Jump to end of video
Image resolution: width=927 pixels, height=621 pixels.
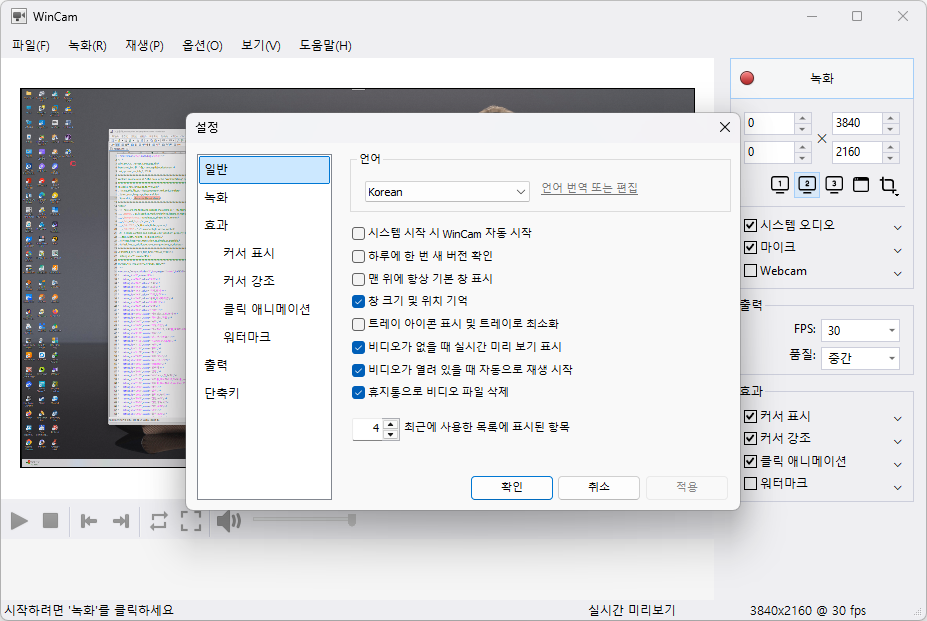pos(121,521)
